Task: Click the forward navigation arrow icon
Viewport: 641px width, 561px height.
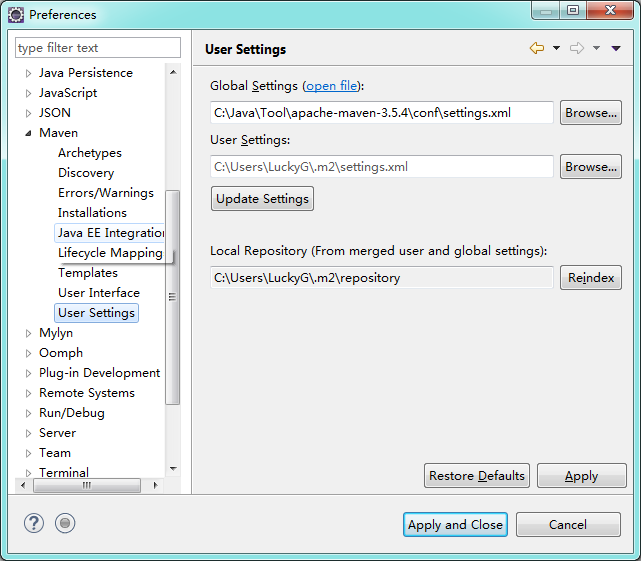Action: click(x=577, y=48)
